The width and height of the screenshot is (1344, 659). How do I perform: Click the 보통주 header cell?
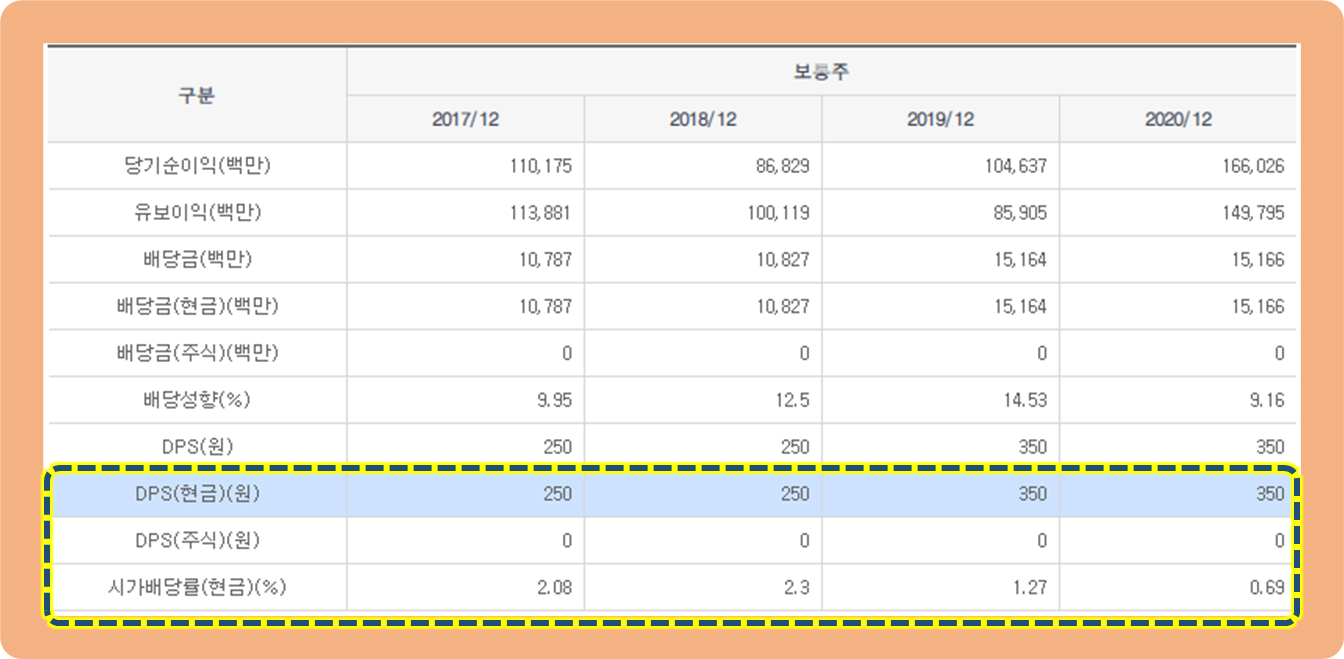(821, 72)
